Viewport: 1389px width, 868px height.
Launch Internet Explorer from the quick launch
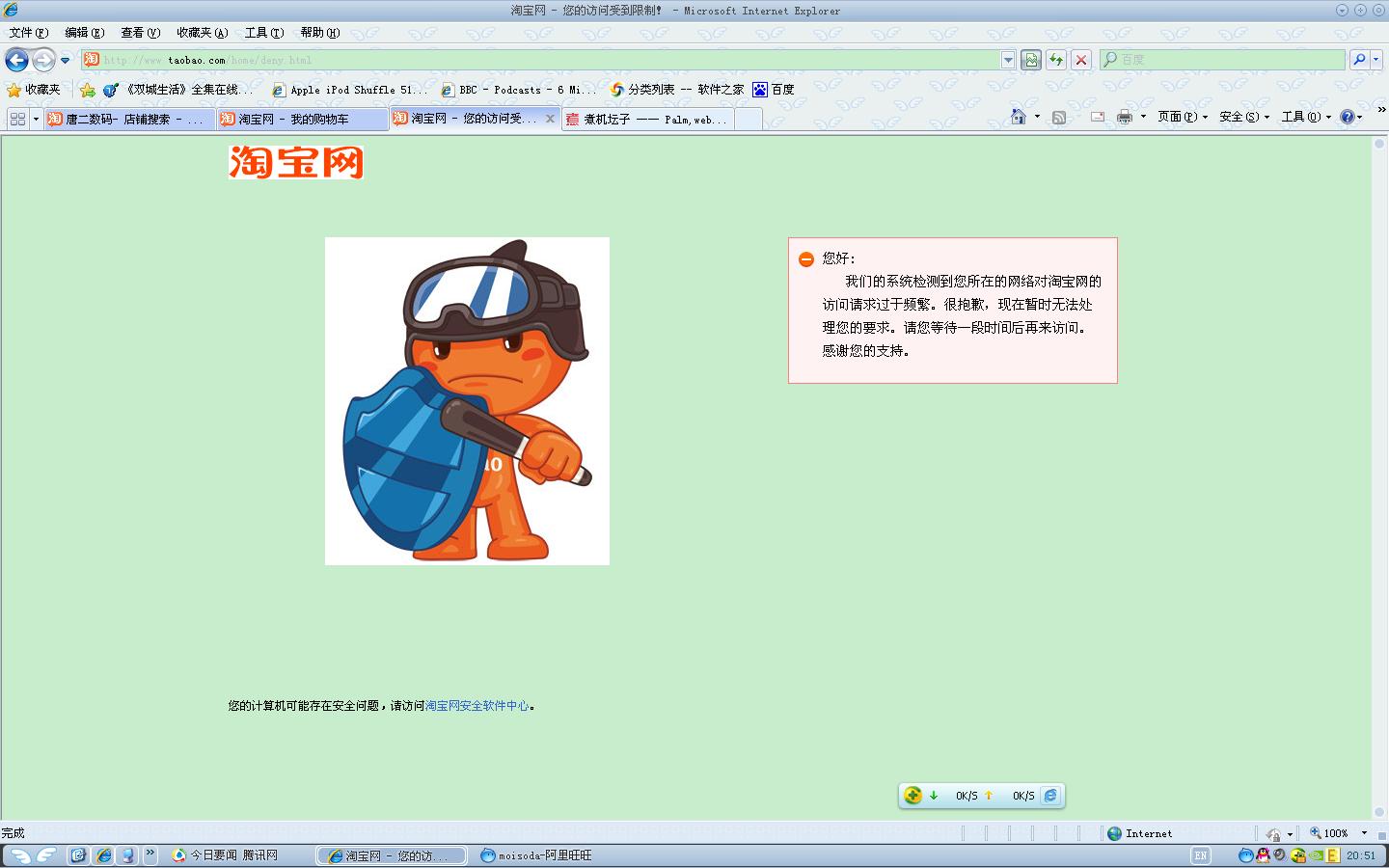102,855
